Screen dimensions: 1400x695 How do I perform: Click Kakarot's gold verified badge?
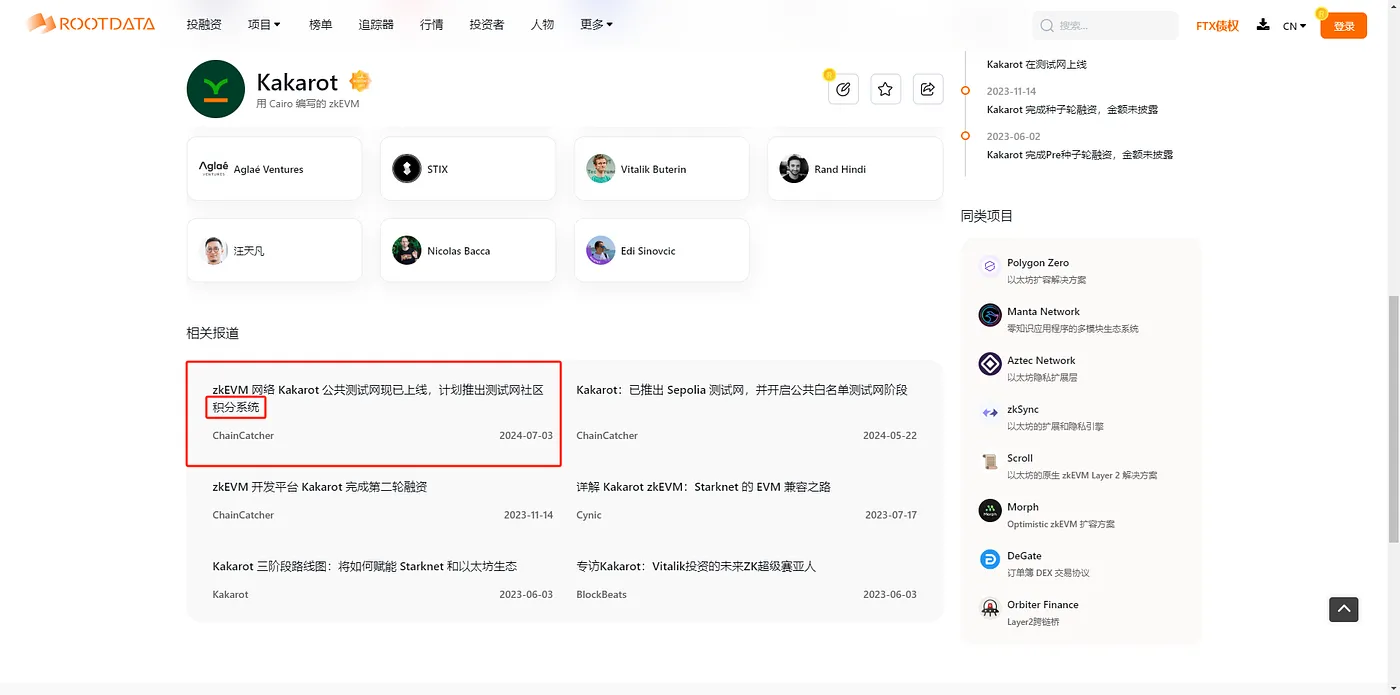tap(360, 81)
